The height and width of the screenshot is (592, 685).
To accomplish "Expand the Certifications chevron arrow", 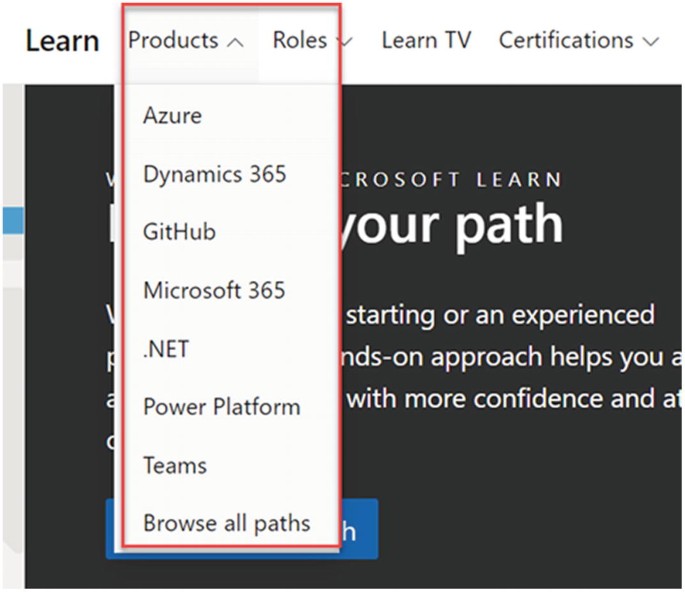I will pos(651,42).
